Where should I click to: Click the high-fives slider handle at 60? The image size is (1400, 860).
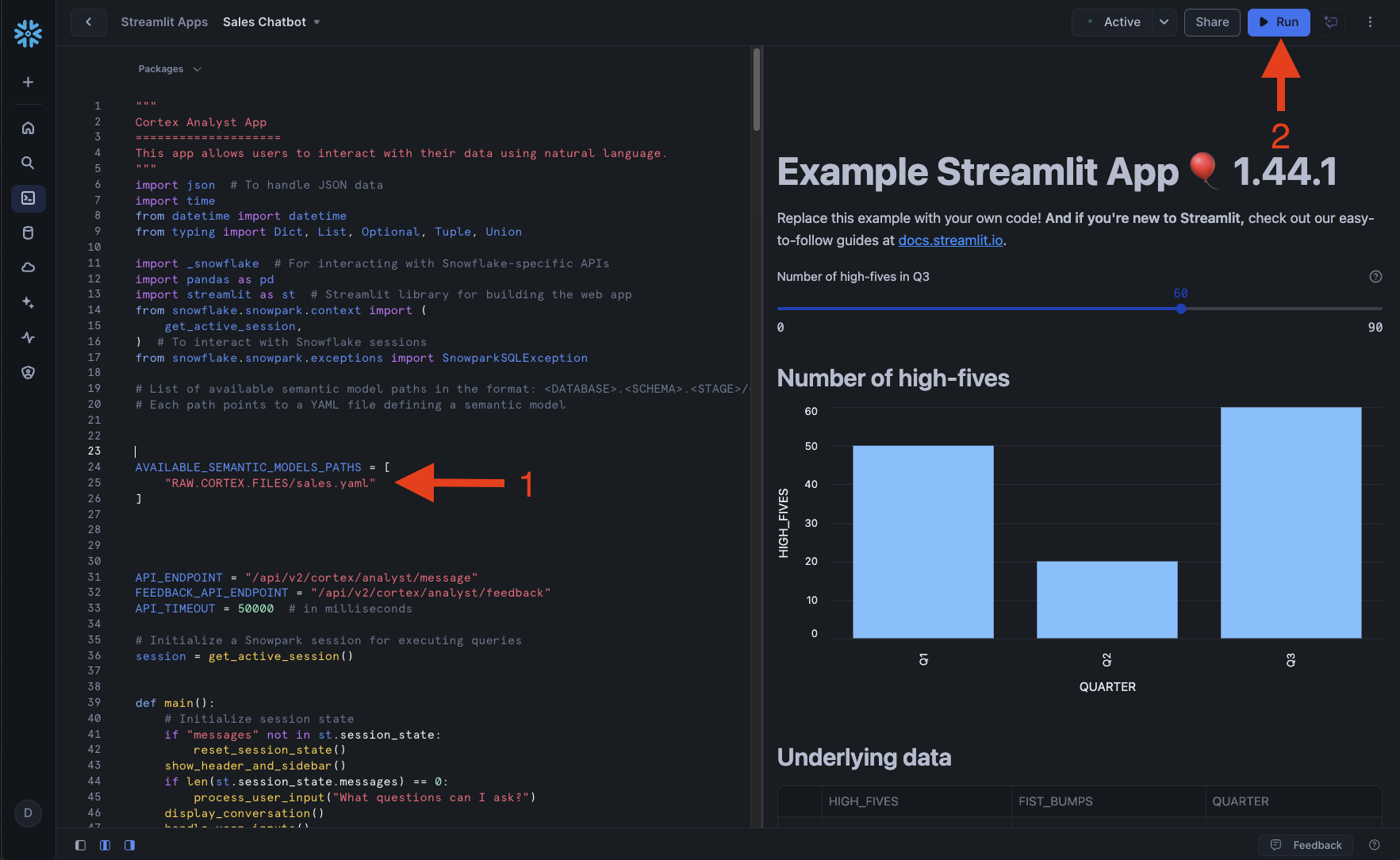coord(1181,309)
